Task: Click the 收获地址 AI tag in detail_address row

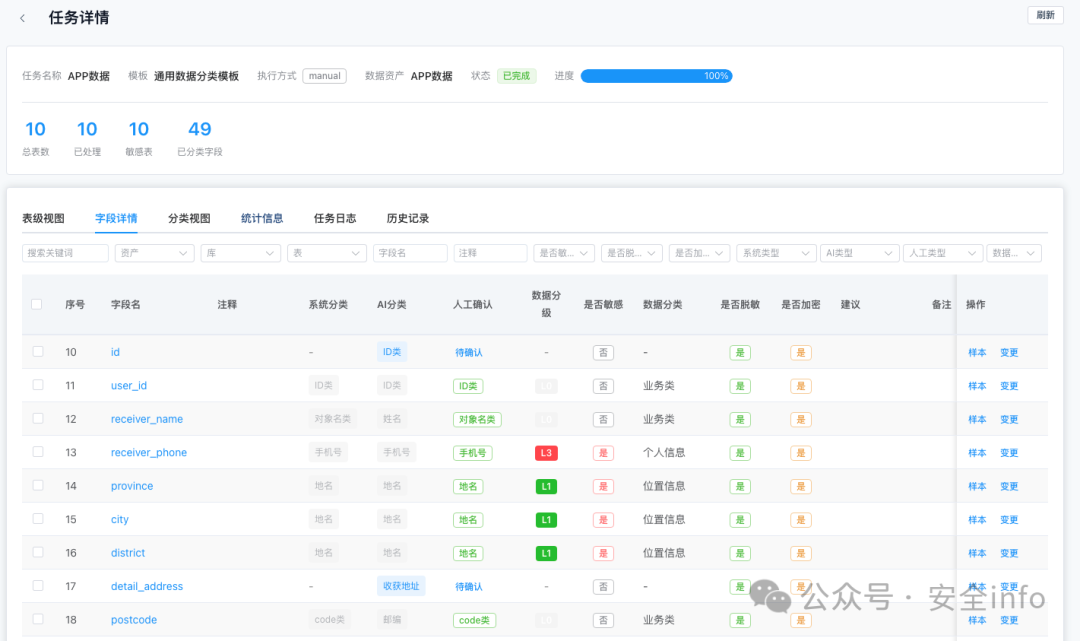Action: point(401,586)
